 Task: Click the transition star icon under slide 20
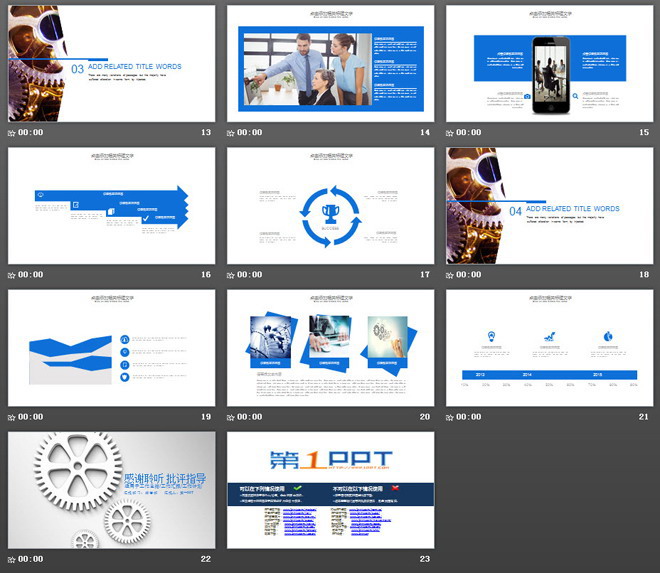tap(231, 417)
